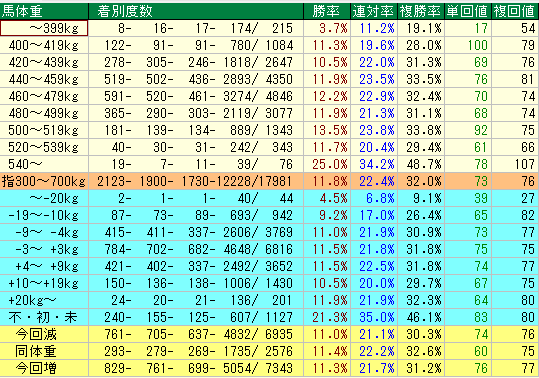The height and width of the screenshot is (378, 539).
Task: Click the 複勝率 column header
Action: click(x=421, y=11)
